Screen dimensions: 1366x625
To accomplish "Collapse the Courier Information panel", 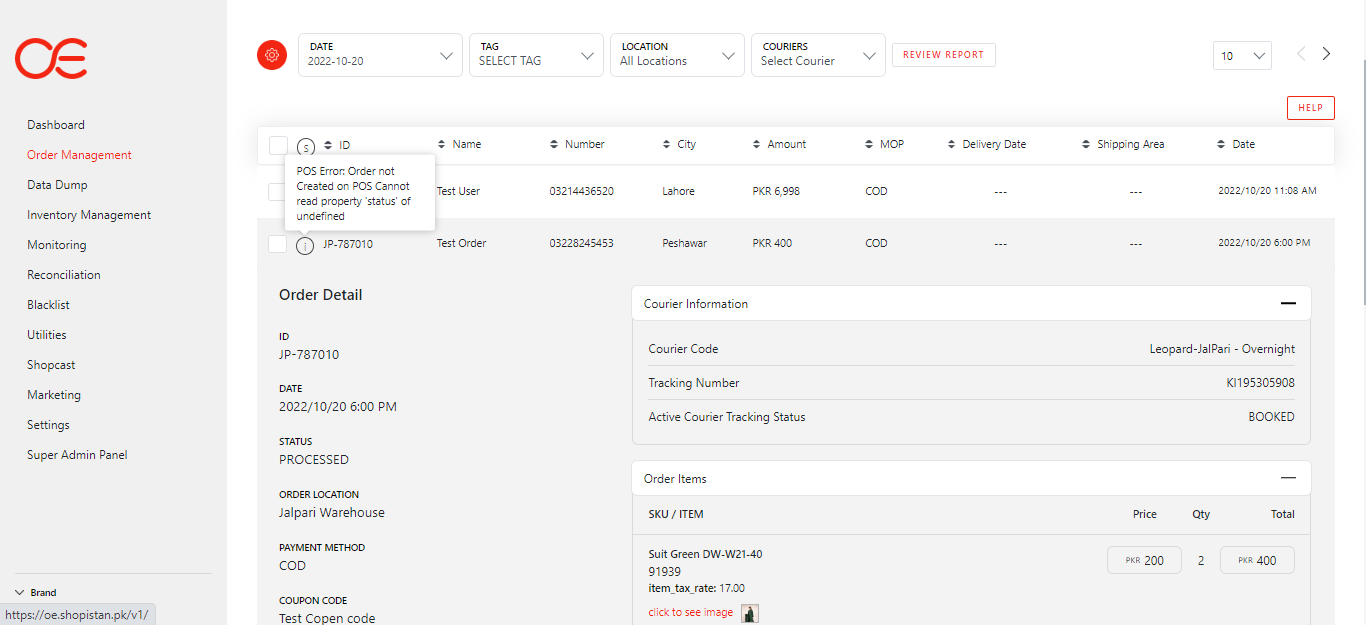I will 1288,304.
